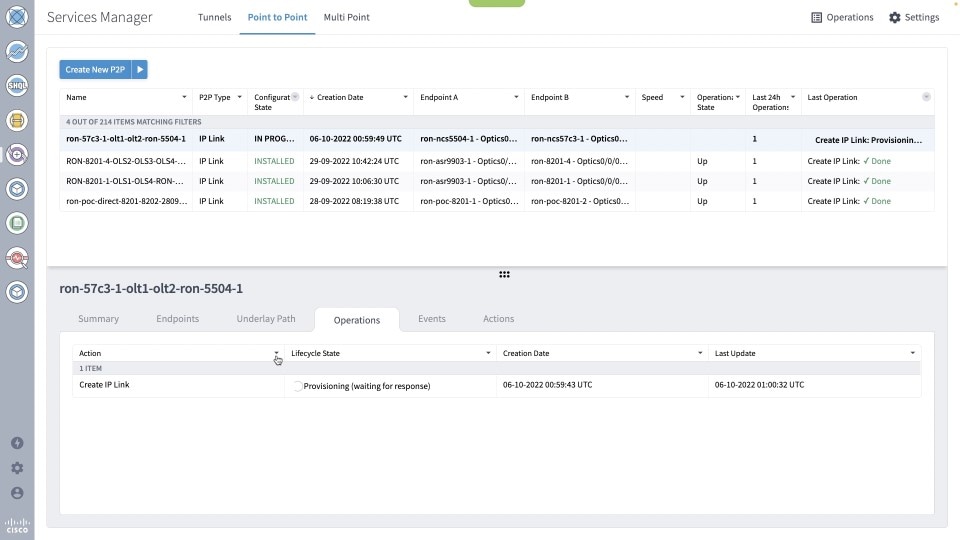The height and width of the screenshot is (540, 960).
Task: Select row RON-8201-1-OLS1-OLS4-RON
Action: click(497, 181)
